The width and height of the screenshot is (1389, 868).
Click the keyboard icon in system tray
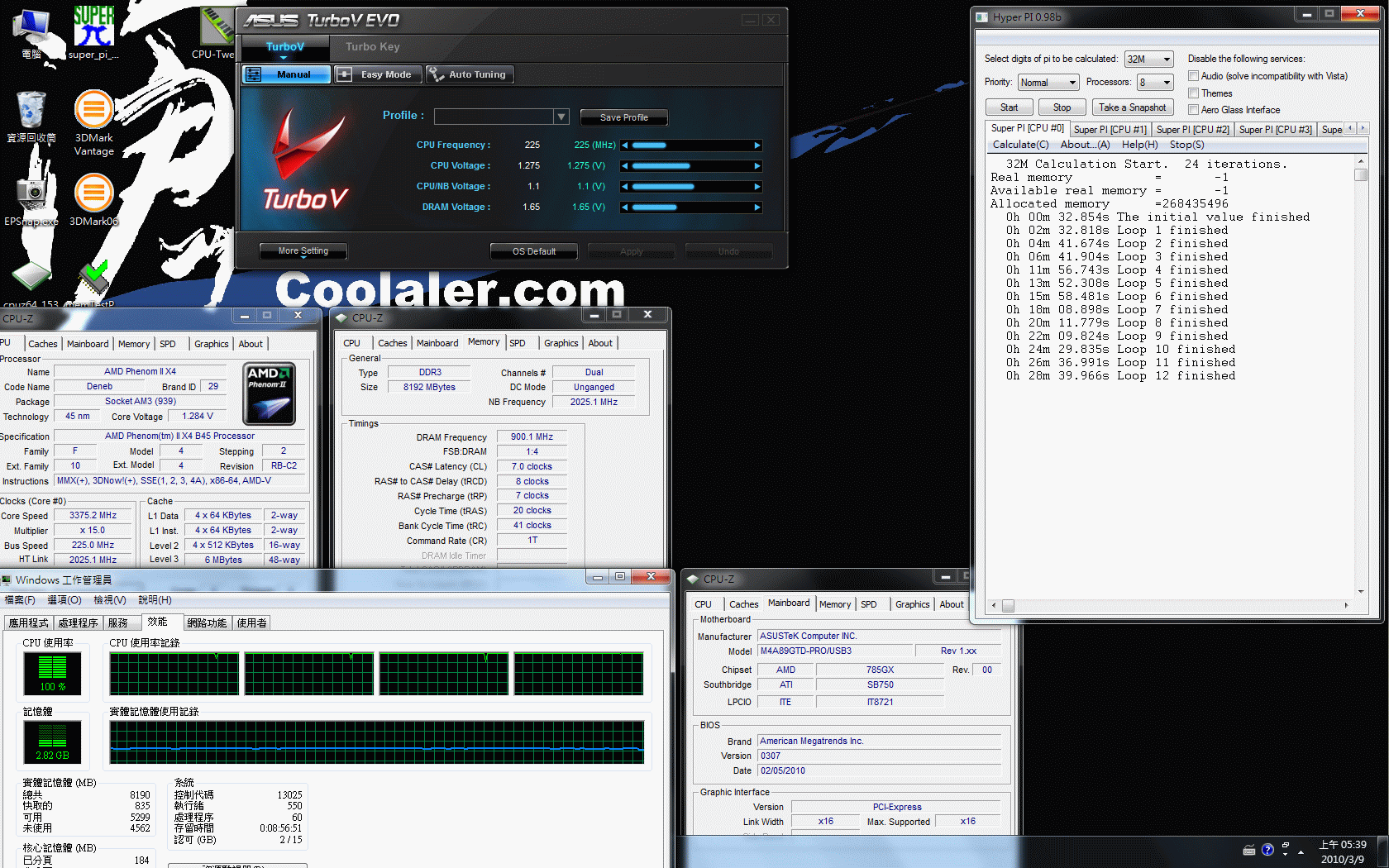pos(1249,850)
